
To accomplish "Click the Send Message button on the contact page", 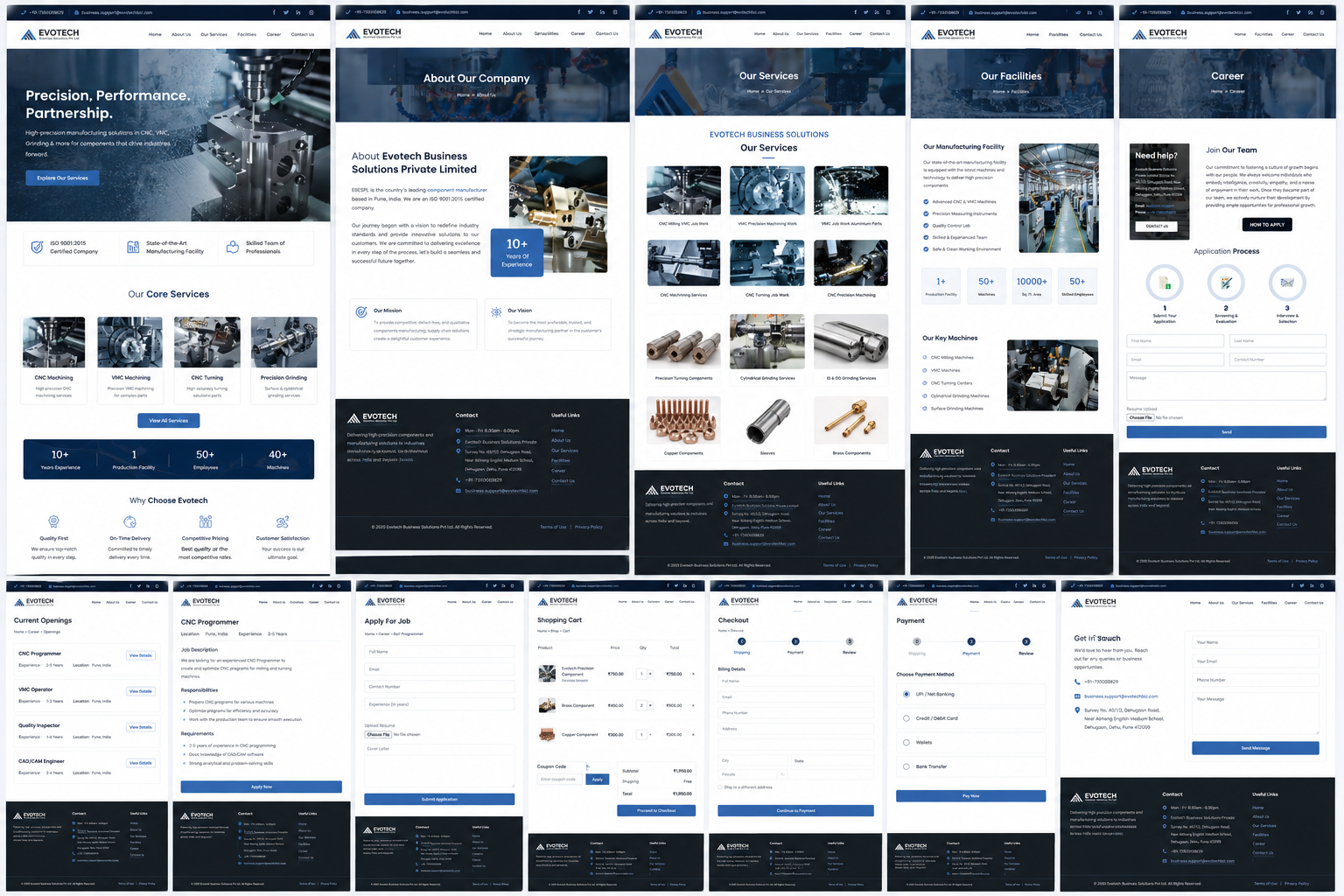I will coord(1255,748).
